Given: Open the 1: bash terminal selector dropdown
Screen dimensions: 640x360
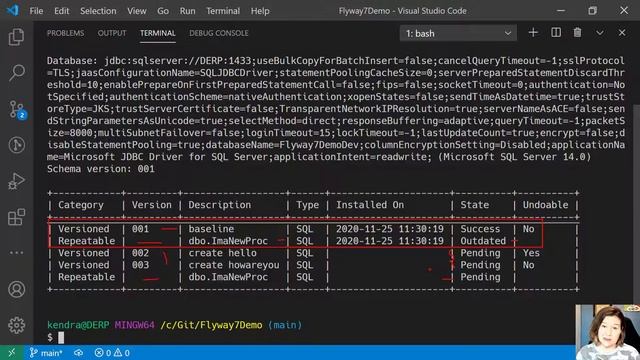Looking at the screenshot, I should 458,33.
